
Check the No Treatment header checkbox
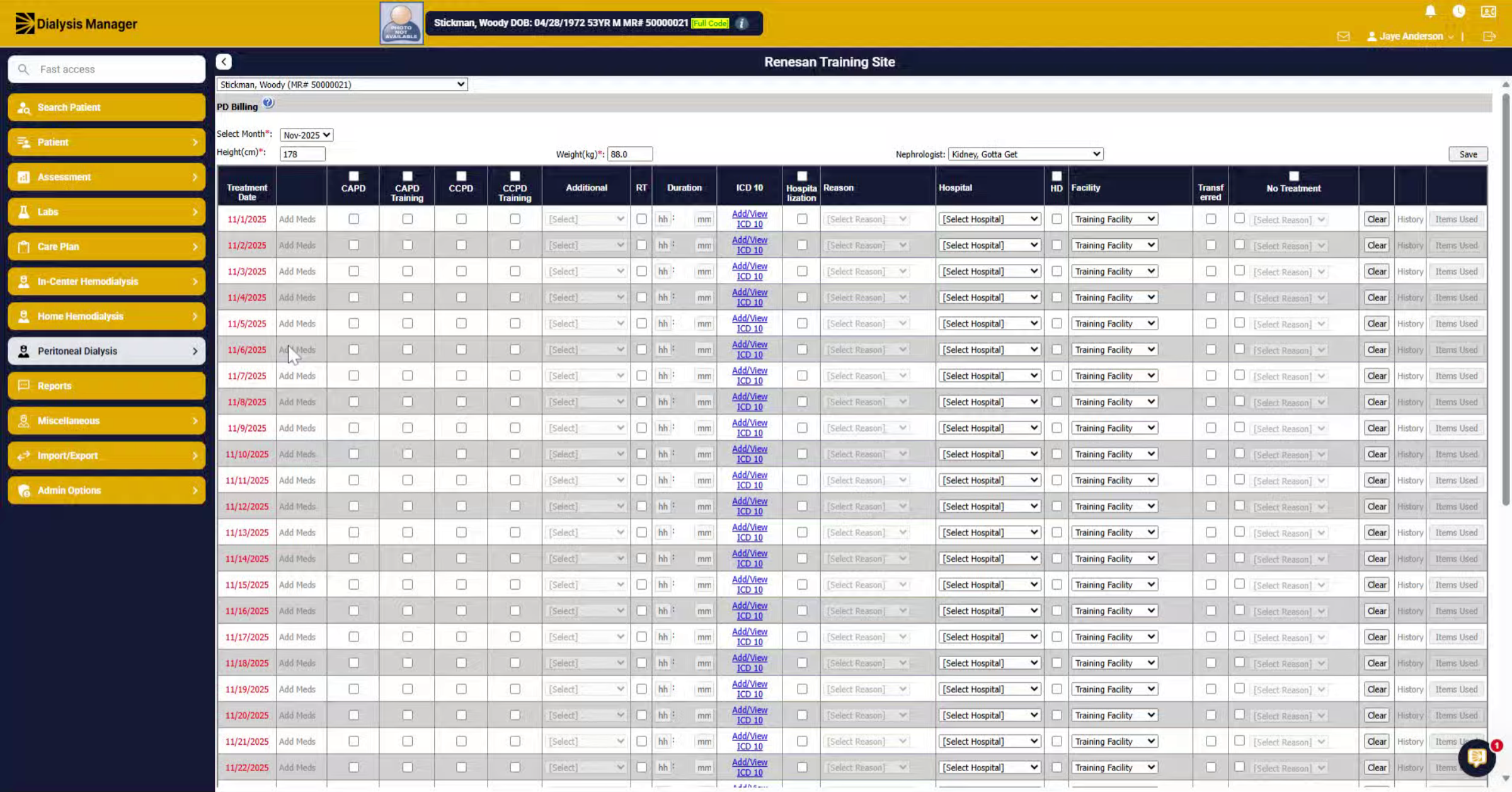[x=1293, y=176]
